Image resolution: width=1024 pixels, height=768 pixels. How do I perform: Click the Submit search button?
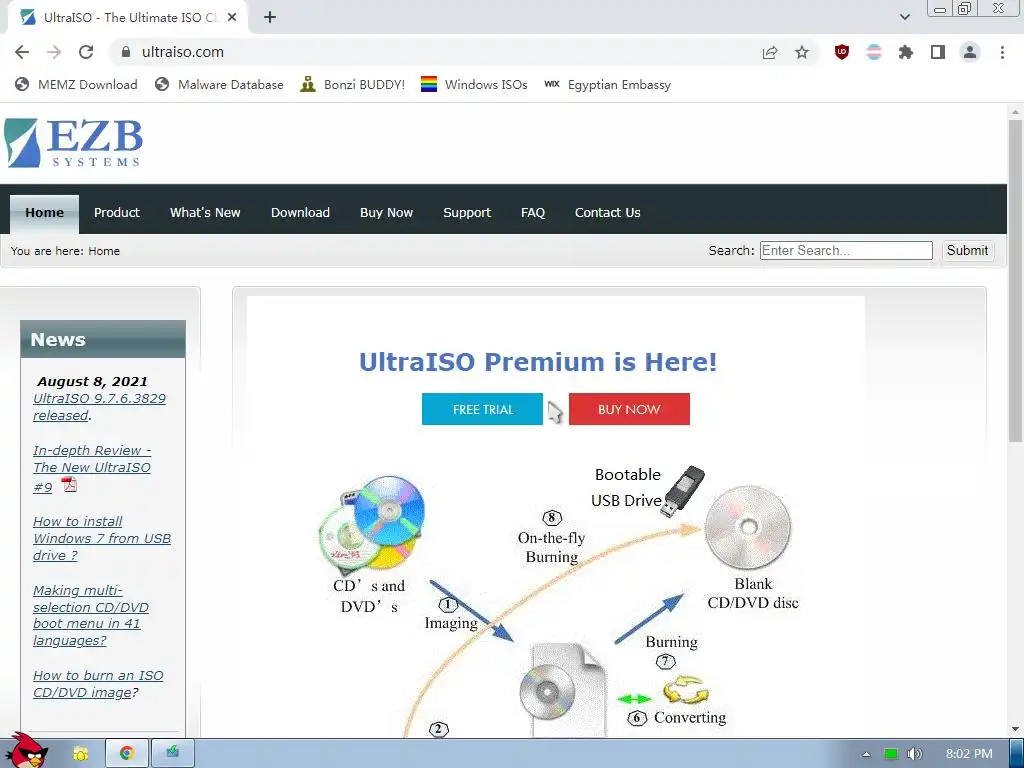click(x=967, y=250)
